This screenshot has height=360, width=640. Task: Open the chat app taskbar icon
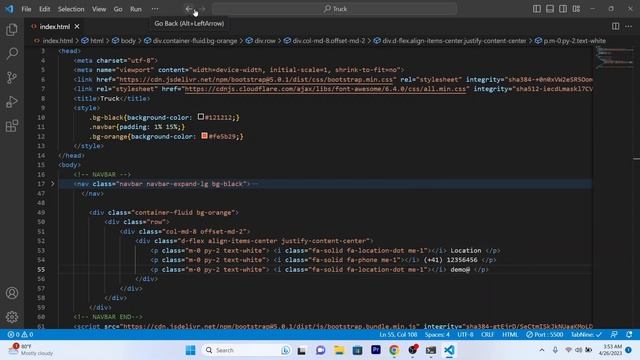[320, 350]
